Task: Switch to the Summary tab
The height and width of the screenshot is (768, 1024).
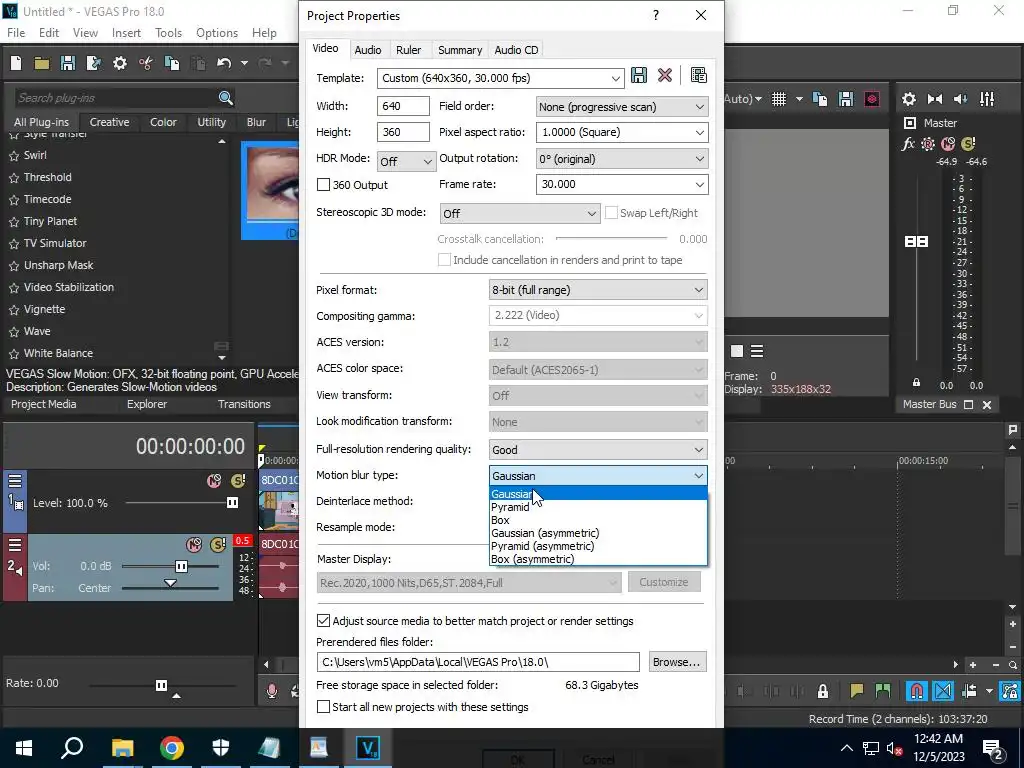Action: (460, 50)
